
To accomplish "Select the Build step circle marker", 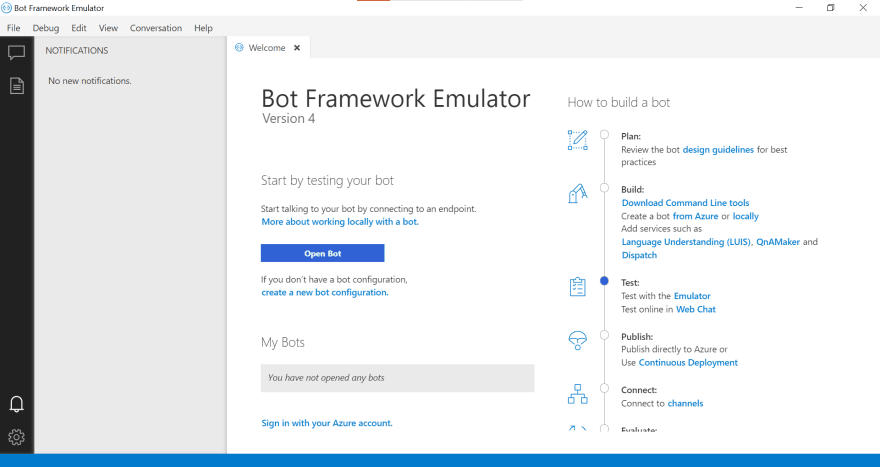I will (604, 188).
